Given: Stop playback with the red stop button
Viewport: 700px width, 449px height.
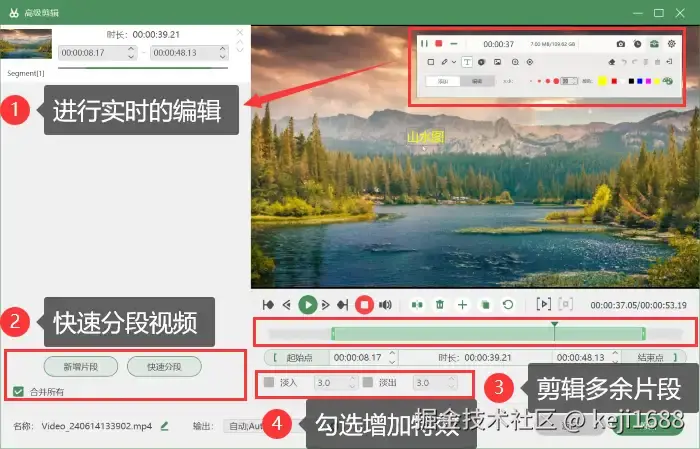Looking at the screenshot, I should [x=364, y=305].
